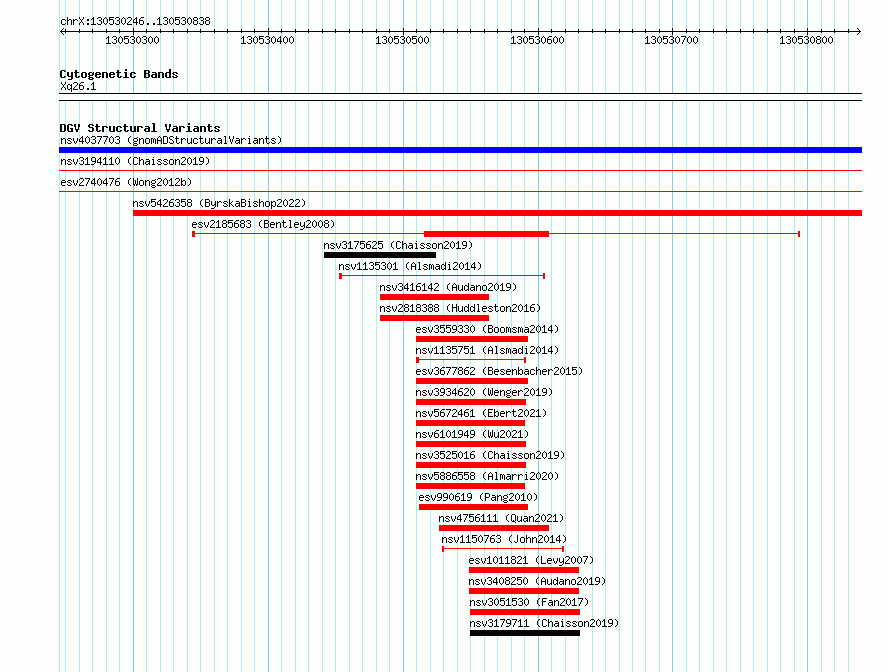The height and width of the screenshot is (672, 890).
Task: Click nsv2818388 (Huddleston2016) label
Action: pos(460,308)
